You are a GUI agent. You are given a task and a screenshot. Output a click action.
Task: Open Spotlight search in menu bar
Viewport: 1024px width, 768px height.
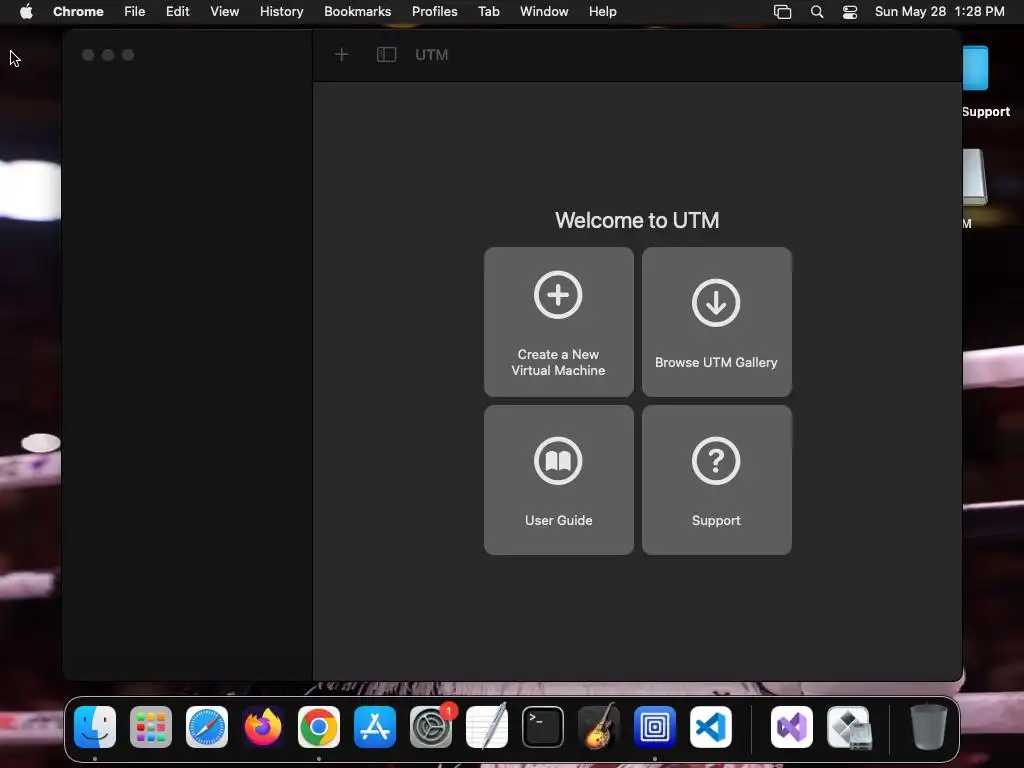(817, 12)
